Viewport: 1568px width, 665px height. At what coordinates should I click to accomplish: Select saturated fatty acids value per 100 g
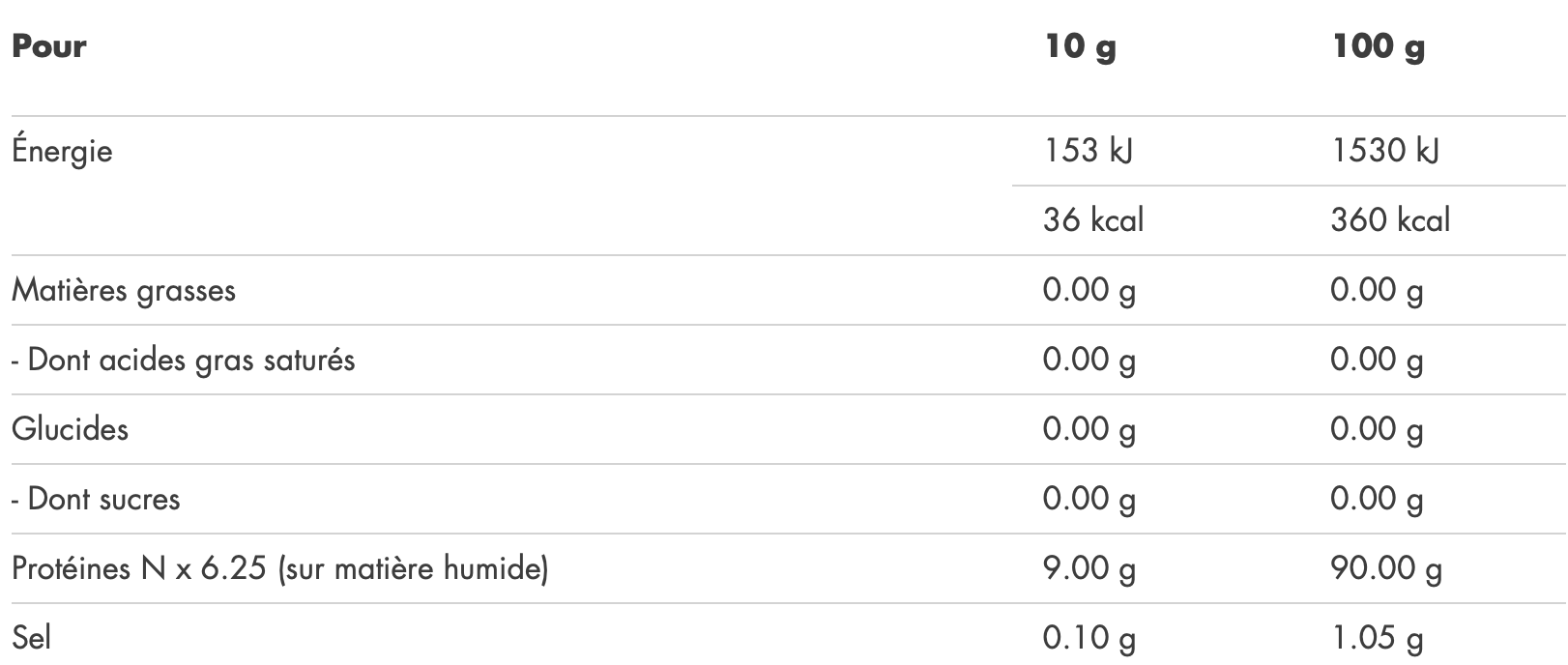[1377, 360]
